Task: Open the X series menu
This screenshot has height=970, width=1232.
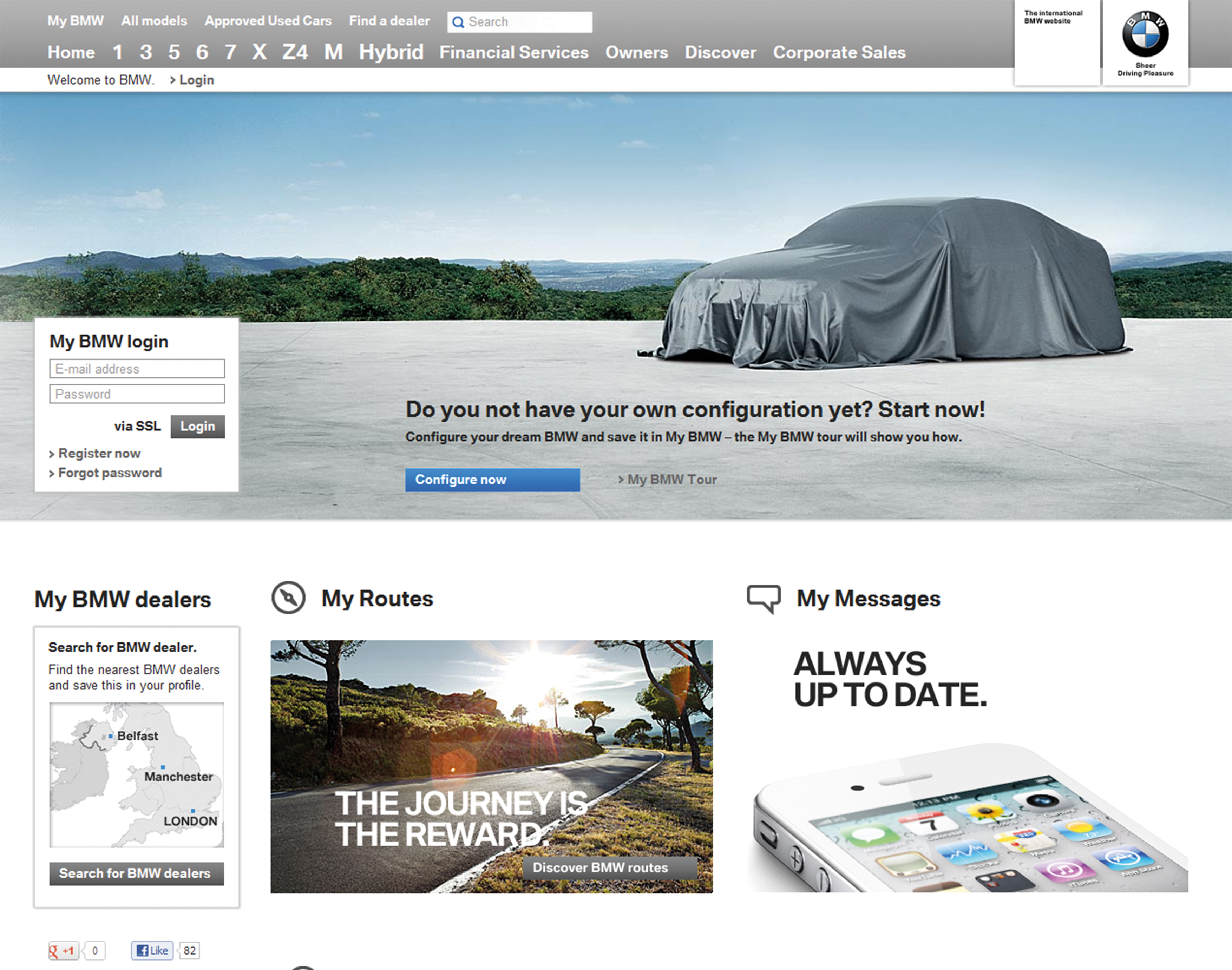Action: [259, 52]
